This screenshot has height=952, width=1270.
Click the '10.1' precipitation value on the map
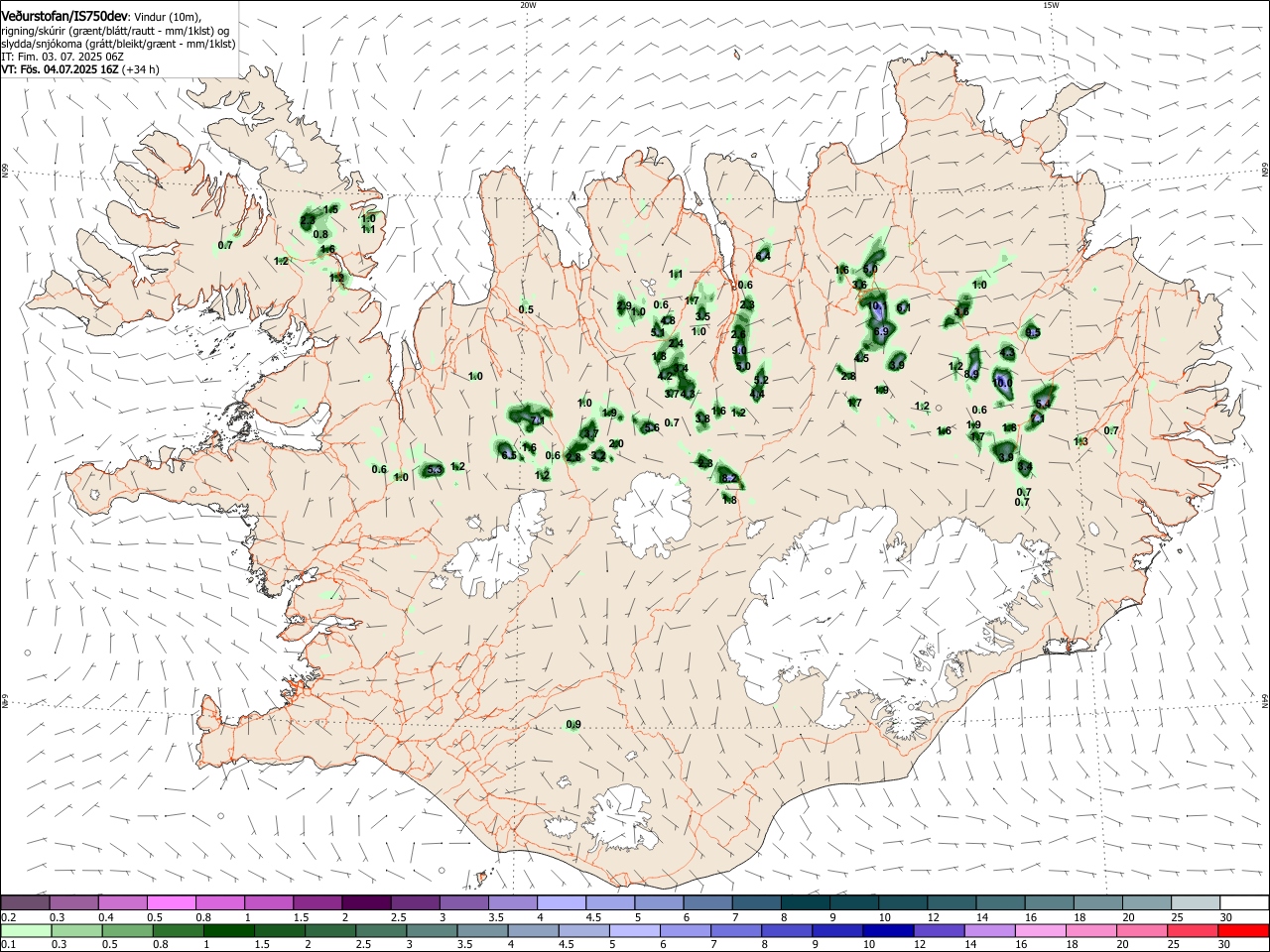[877, 306]
